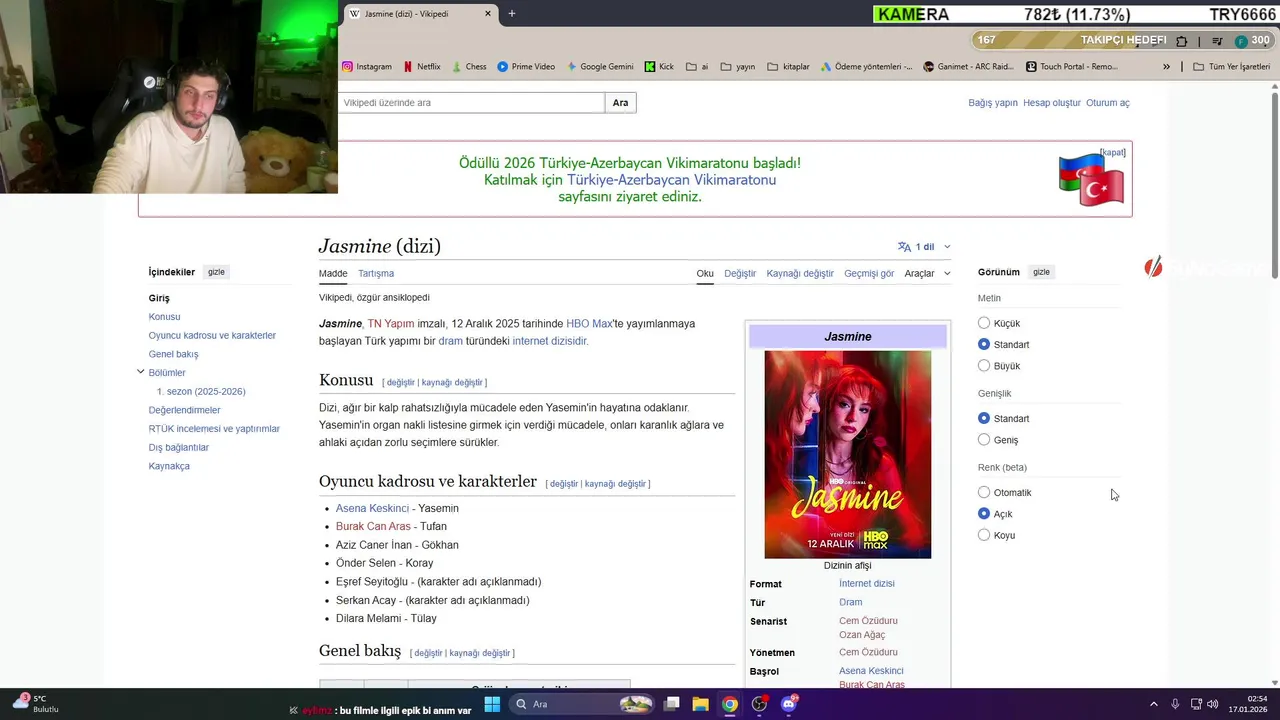The width and height of the screenshot is (1280, 720).
Task: Open a new browser tab
Action: tap(512, 14)
